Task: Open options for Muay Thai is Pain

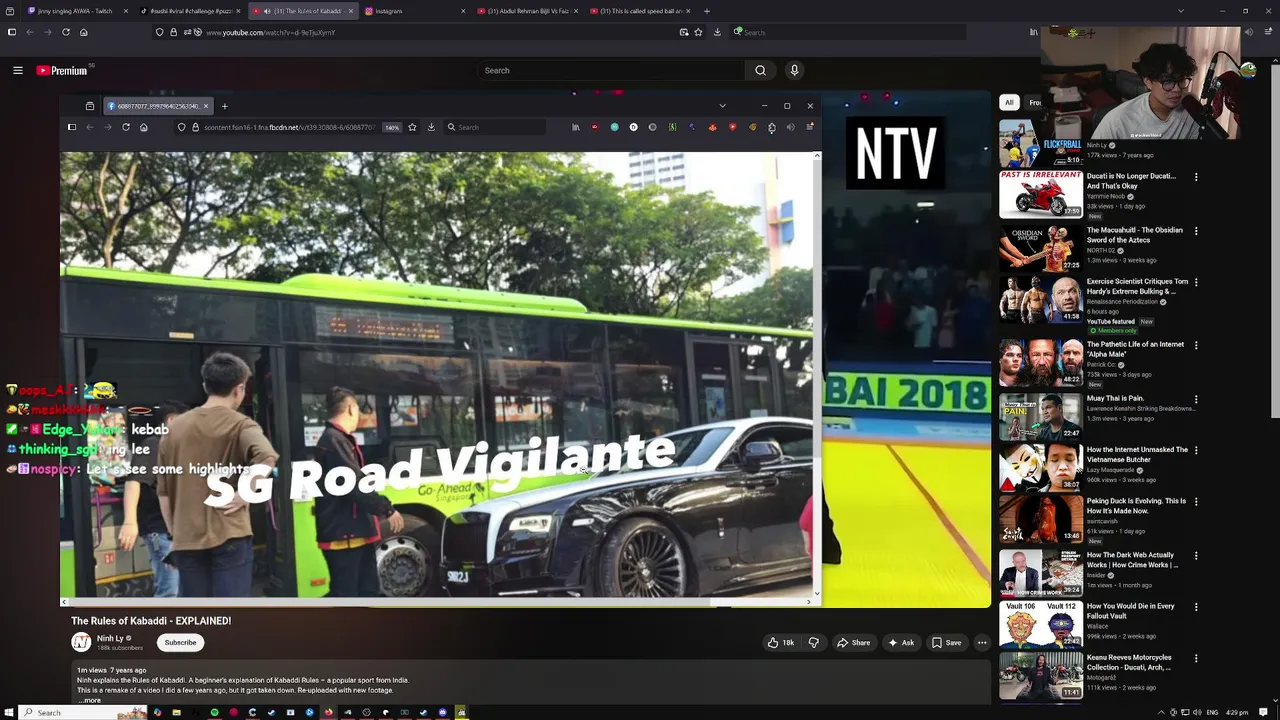Action: (x=1196, y=399)
